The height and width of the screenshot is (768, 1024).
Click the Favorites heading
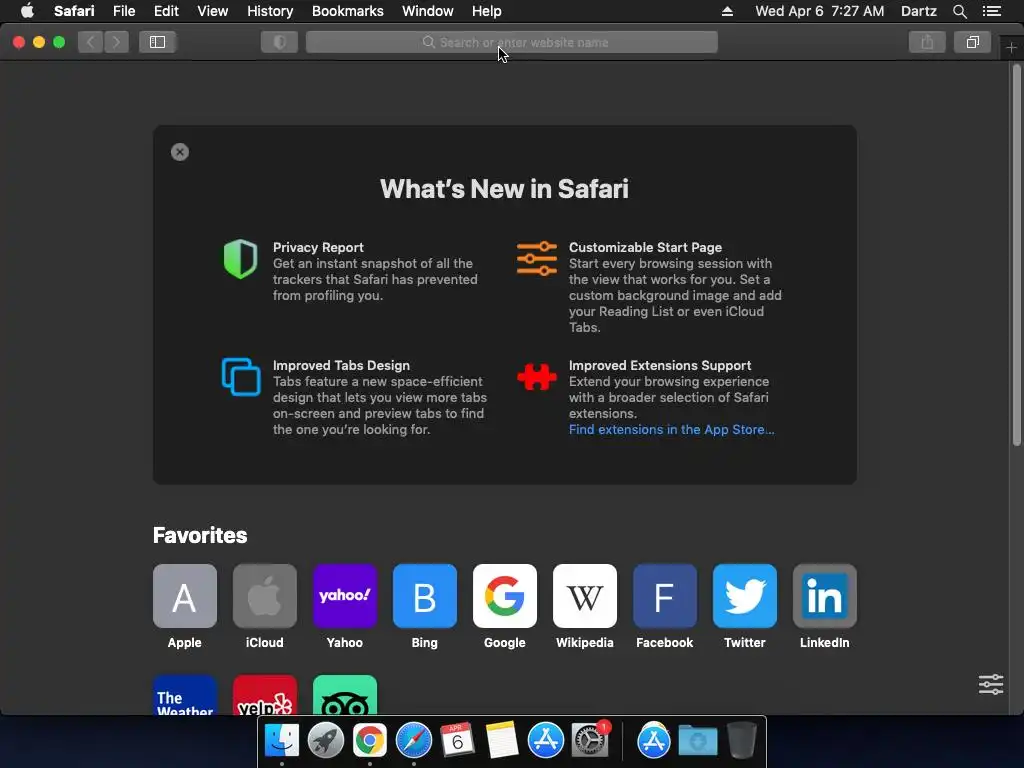point(200,536)
